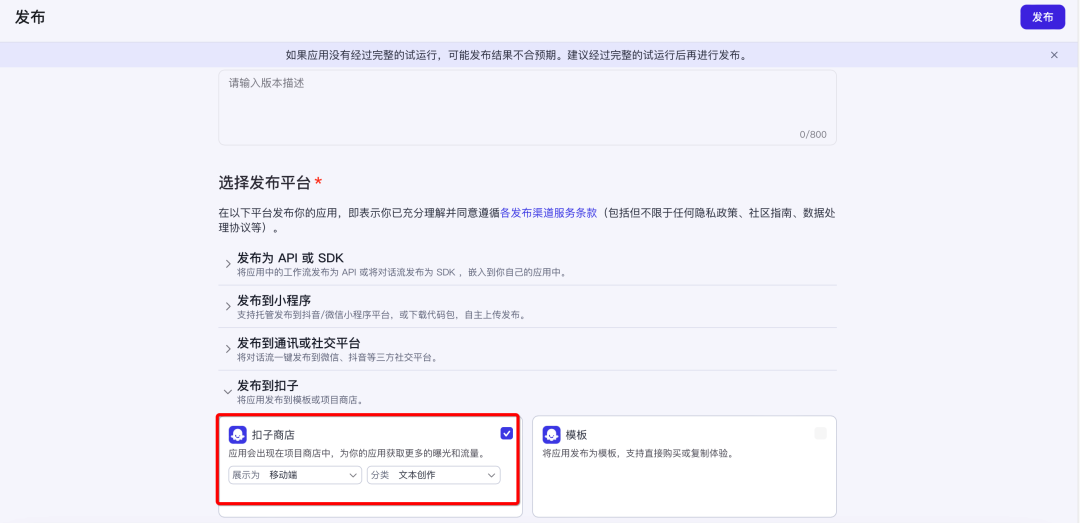Click the 模板 card logo icon

551,434
